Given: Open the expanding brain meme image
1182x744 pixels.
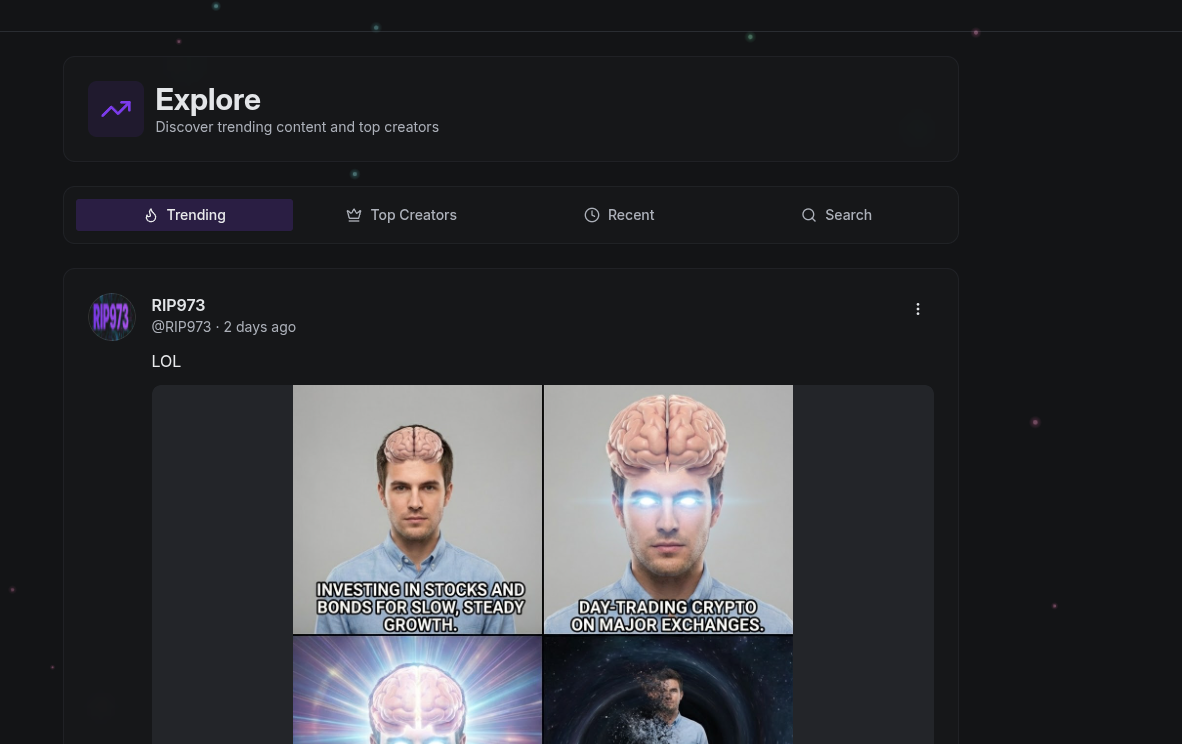Looking at the screenshot, I should pos(543,565).
